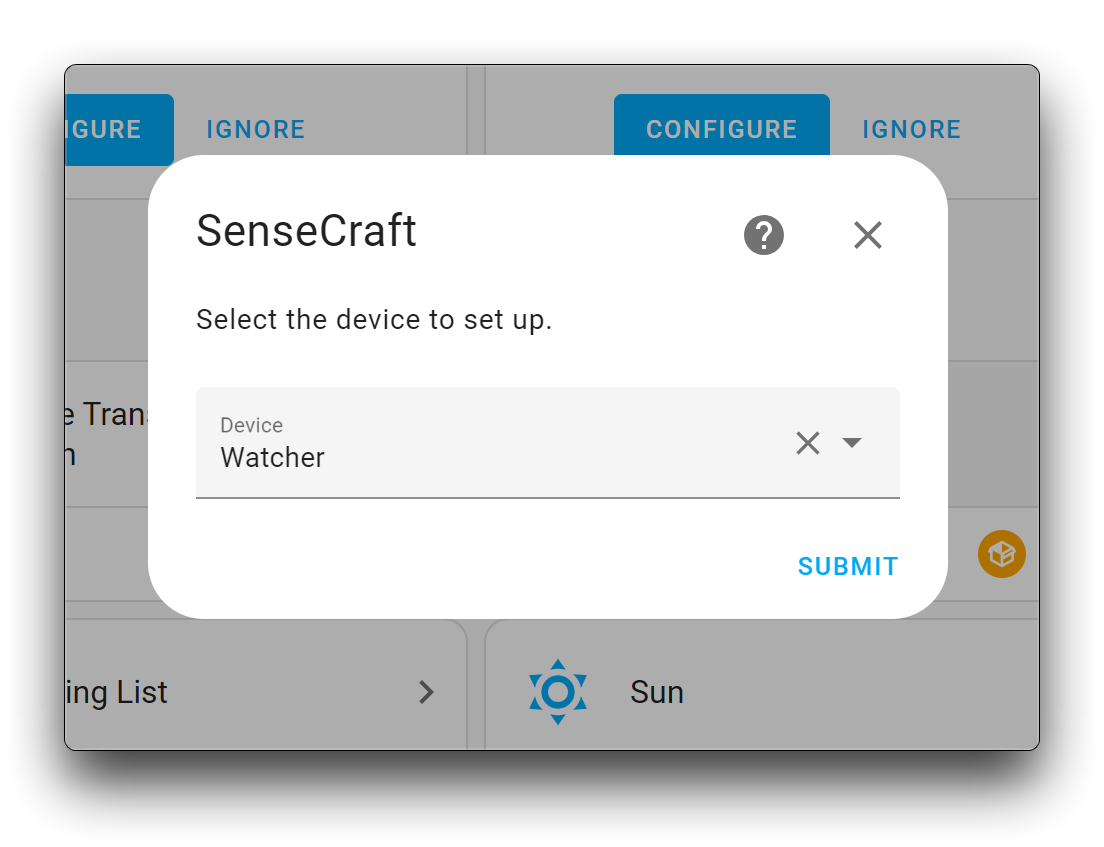The height and width of the screenshot is (847, 1104).
Task: Click the SenseCraft dialog heading
Action: [306, 231]
